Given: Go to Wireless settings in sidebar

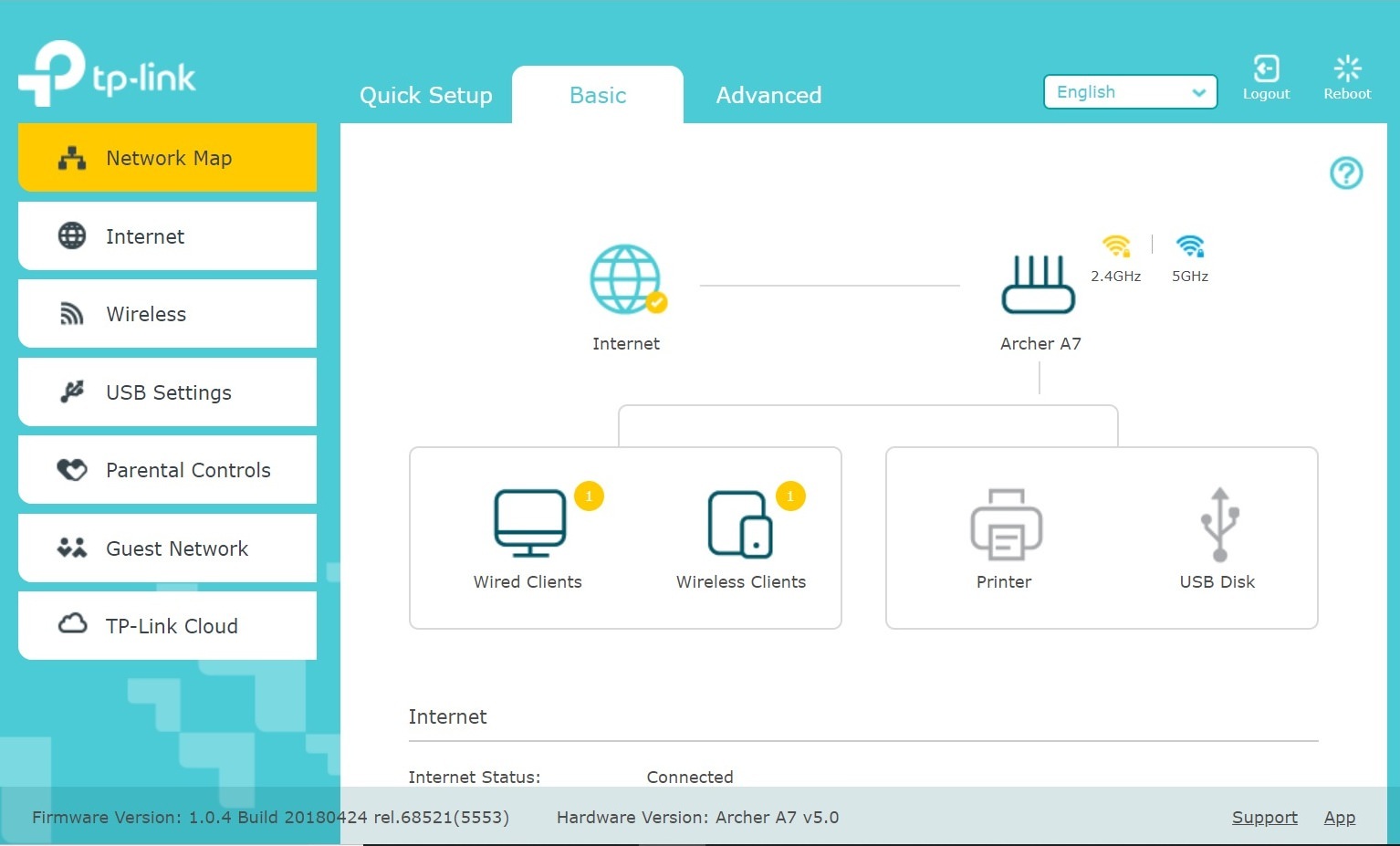Looking at the screenshot, I should point(167,313).
